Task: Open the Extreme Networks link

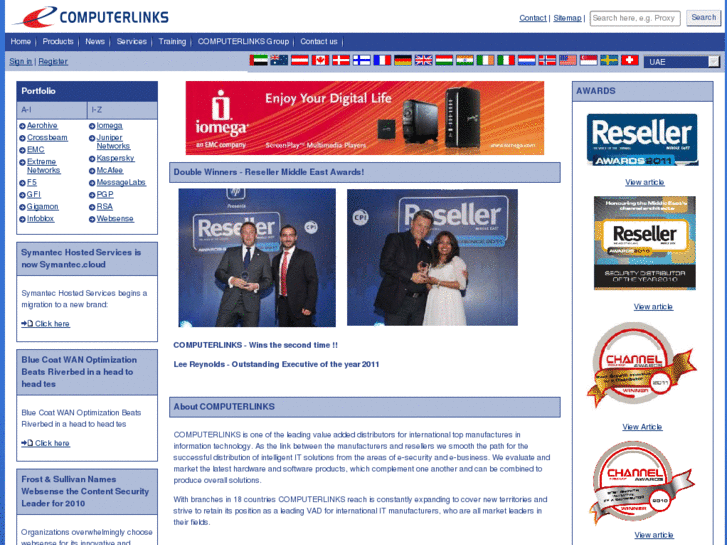Action: pos(44,166)
